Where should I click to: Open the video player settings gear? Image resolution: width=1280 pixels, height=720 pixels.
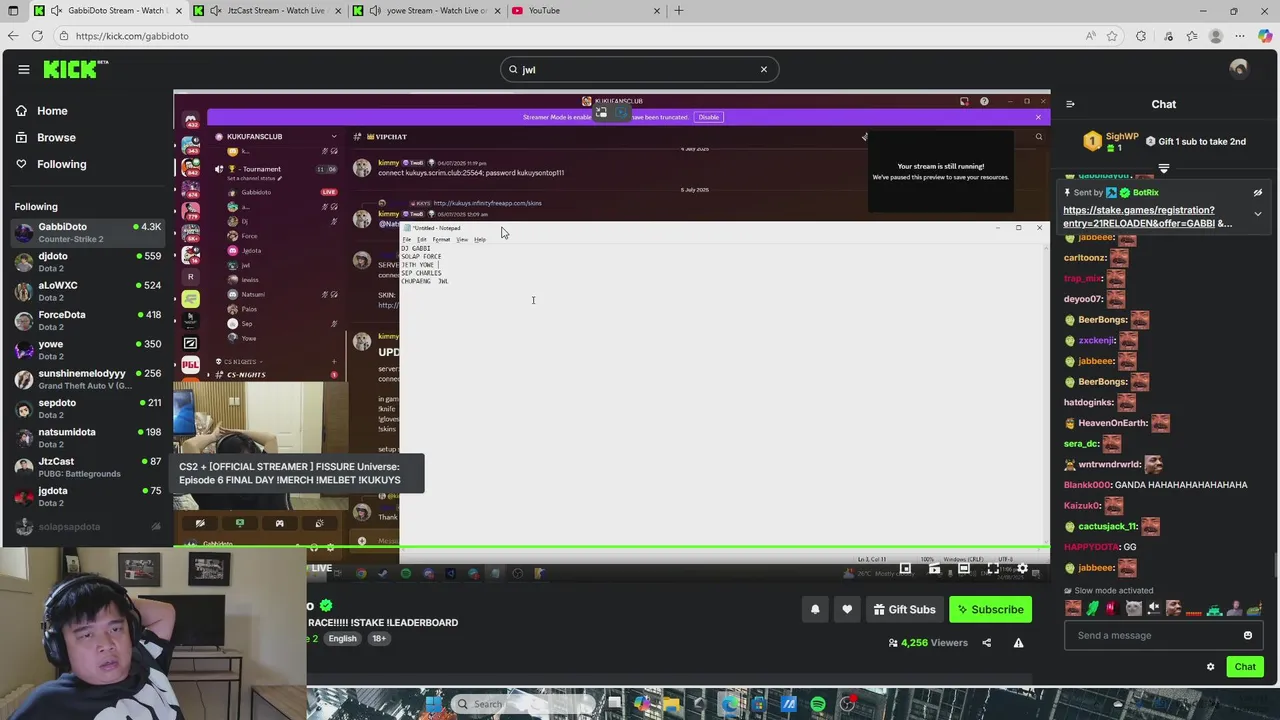pos(1022,569)
